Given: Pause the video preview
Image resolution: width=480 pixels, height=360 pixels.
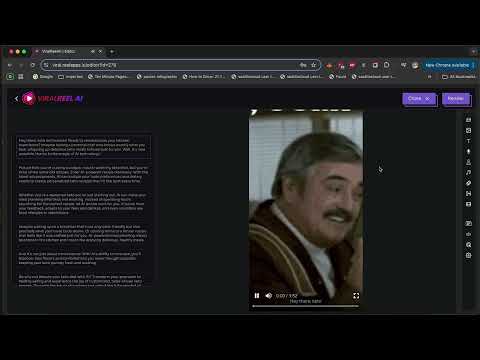Looking at the screenshot, I should point(257,295).
